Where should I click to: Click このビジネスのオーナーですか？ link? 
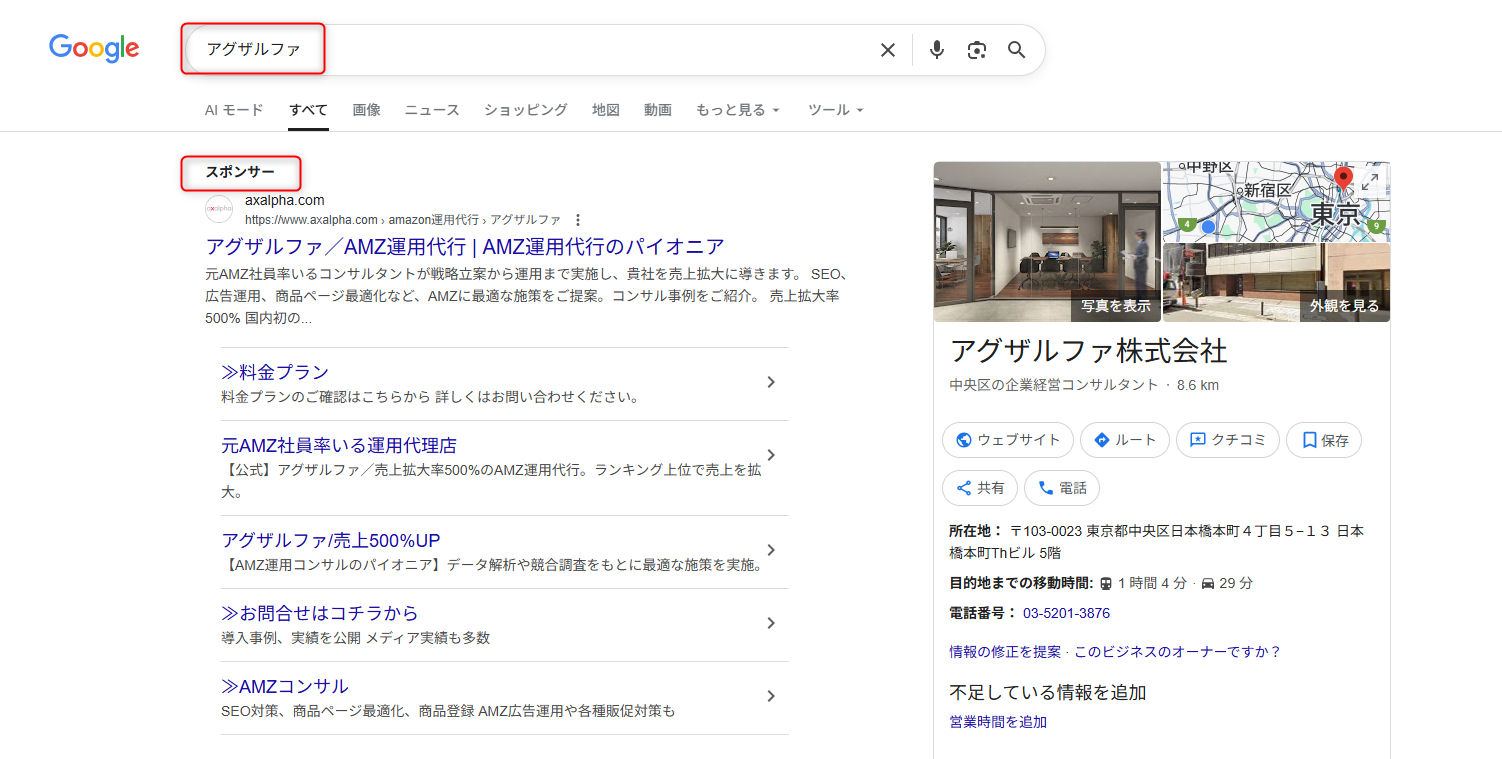click(1178, 652)
